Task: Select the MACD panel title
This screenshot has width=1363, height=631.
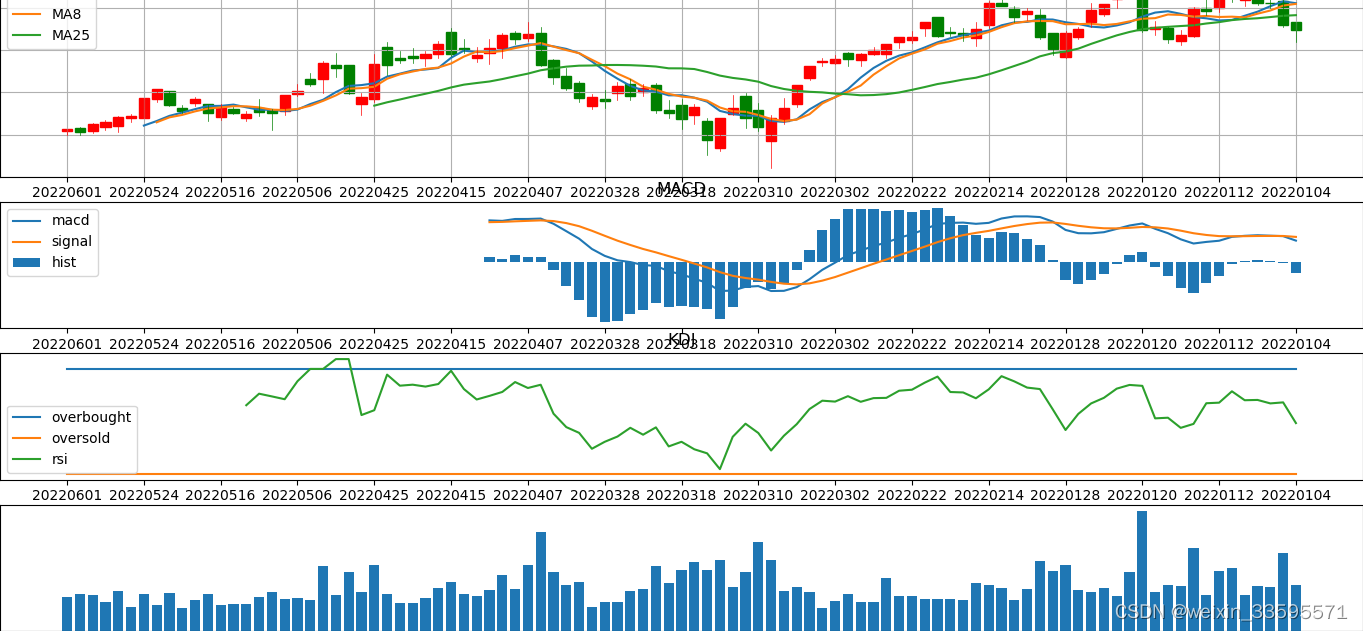Action: (x=682, y=187)
